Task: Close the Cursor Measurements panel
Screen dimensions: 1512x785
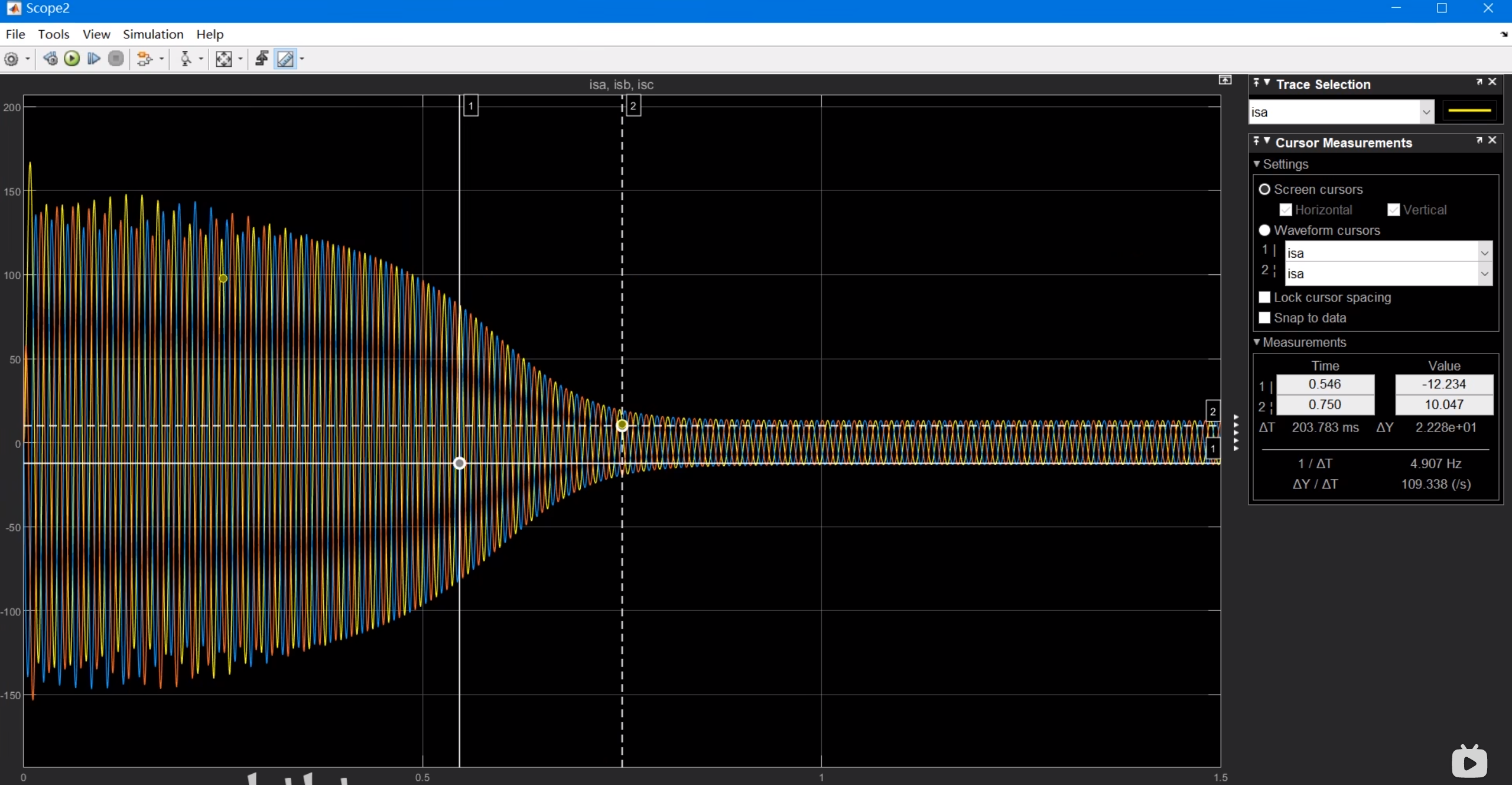Action: (1493, 140)
